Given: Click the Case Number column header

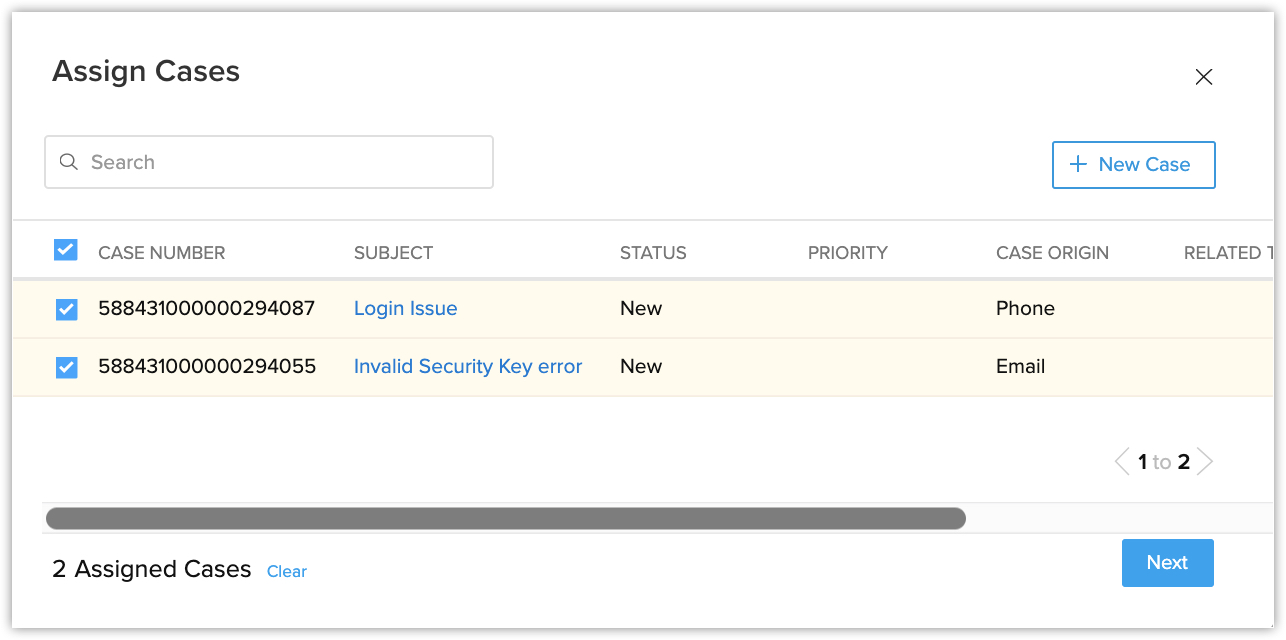Looking at the screenshot, I should [162, 253].
